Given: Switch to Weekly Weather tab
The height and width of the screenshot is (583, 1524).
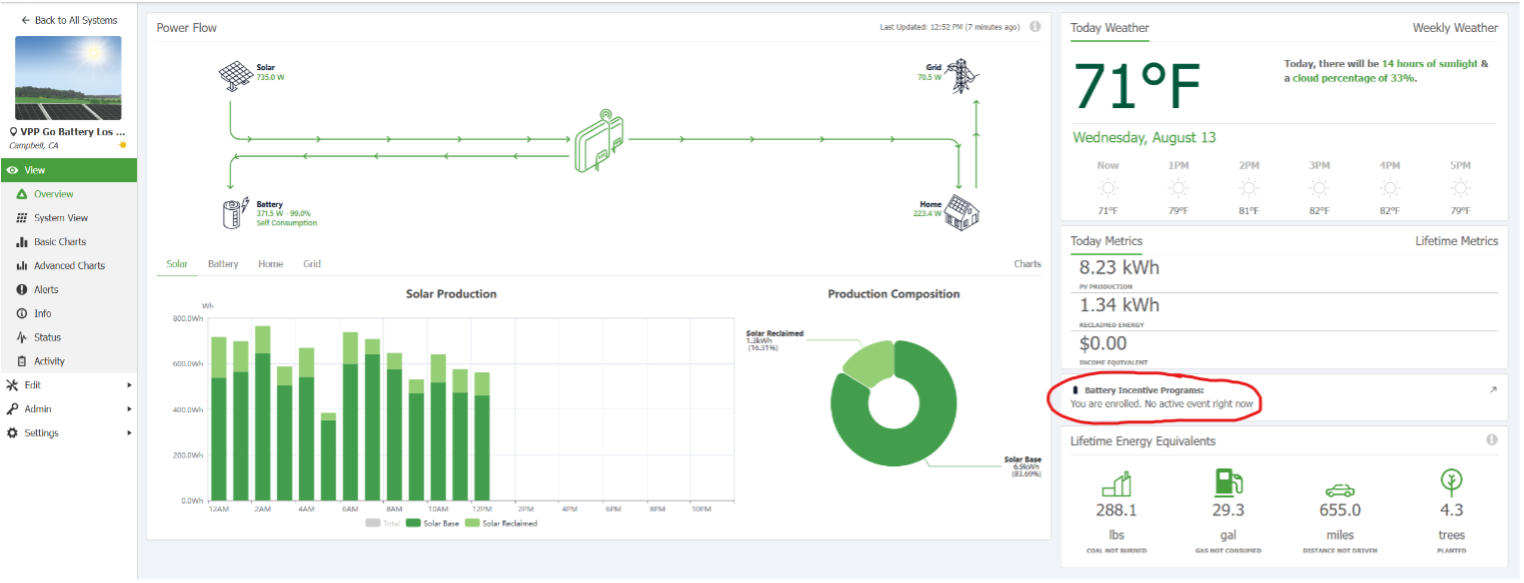Looking at the screenshot, I should click(x=1455, y=28).
